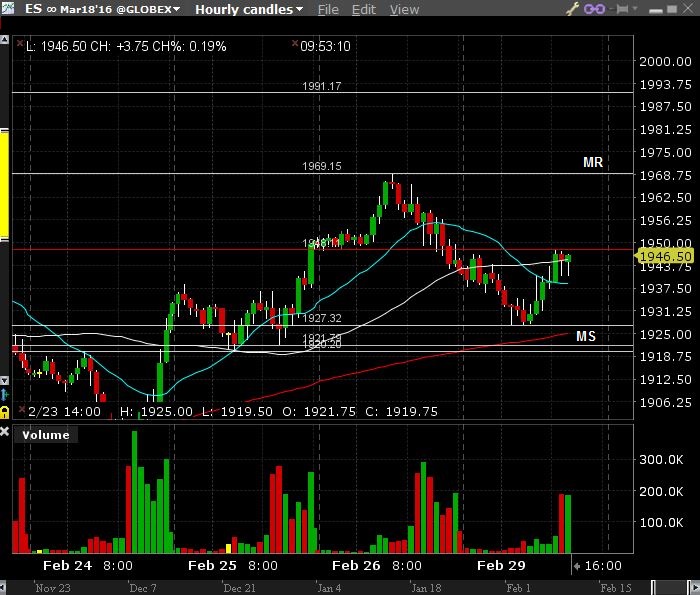Open the File menu

click(x=328, y=10)
